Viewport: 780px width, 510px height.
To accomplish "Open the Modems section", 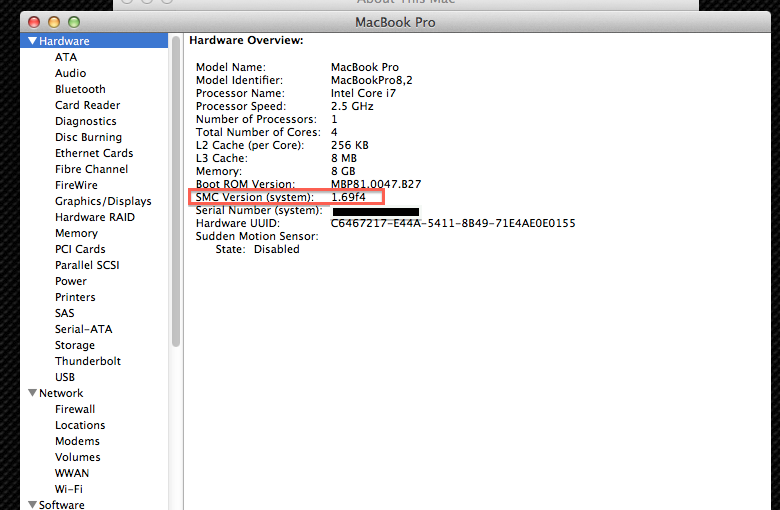I will pos(77,441).
